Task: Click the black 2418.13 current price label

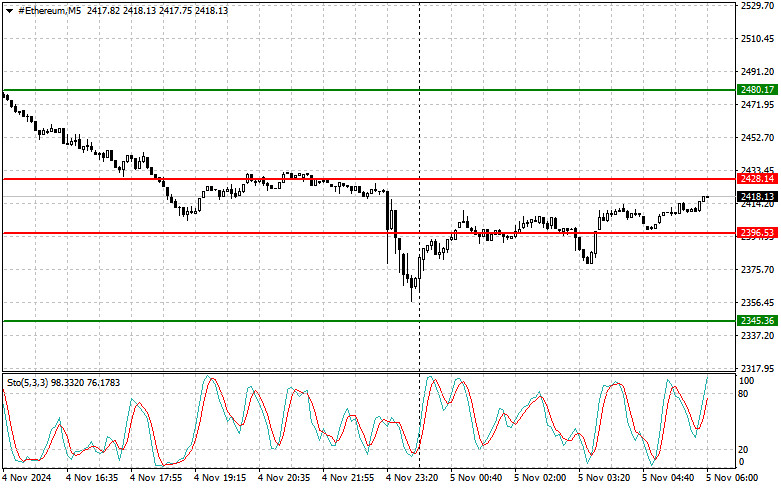Action: click(x=757, y=196)
